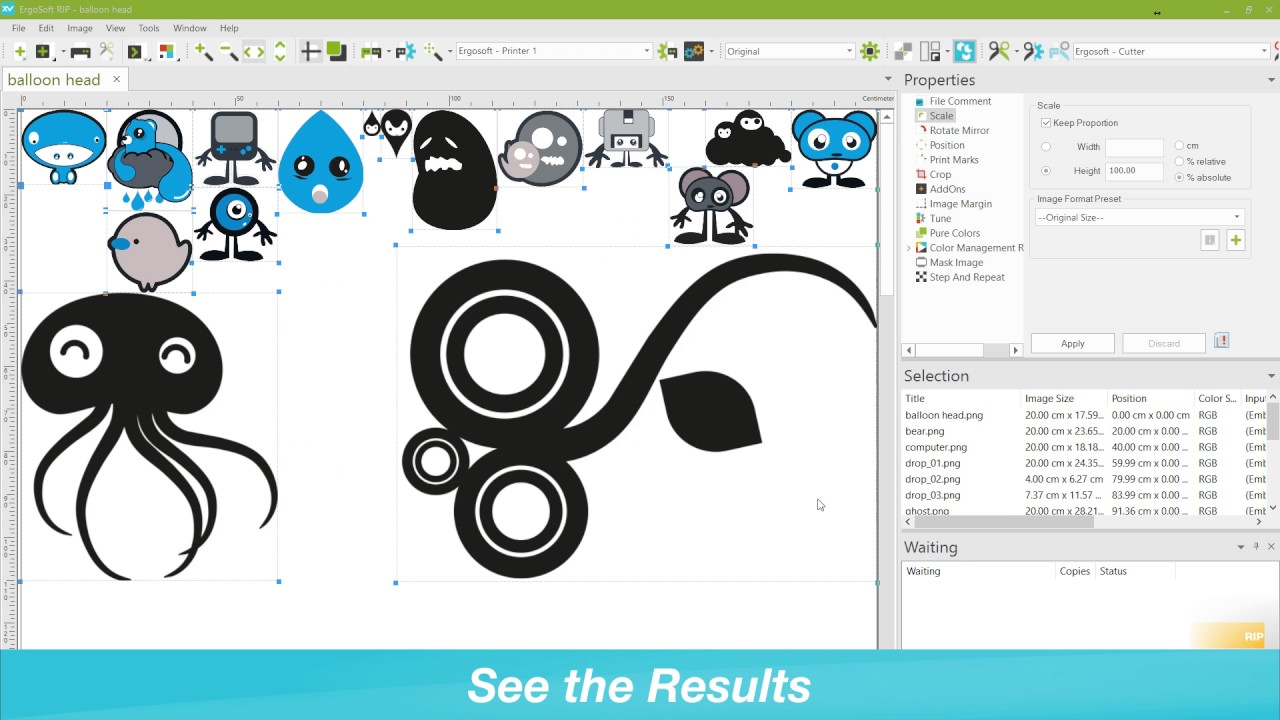This screenshot has height=720, width=1280.
Task: Click the fit to width arrows icon
Action: tap(254, 52)
